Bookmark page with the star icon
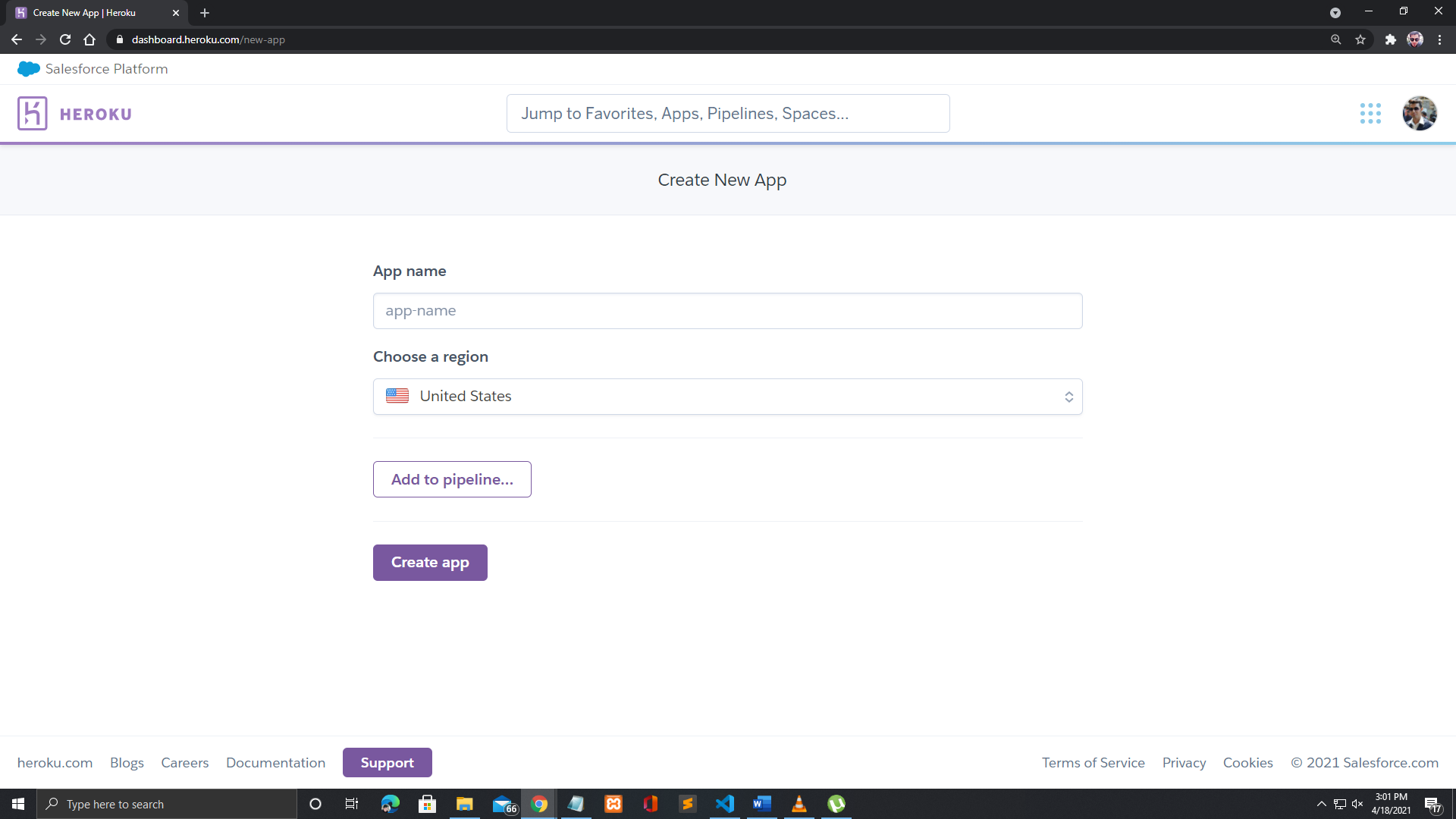 [x=1360, y=39]
